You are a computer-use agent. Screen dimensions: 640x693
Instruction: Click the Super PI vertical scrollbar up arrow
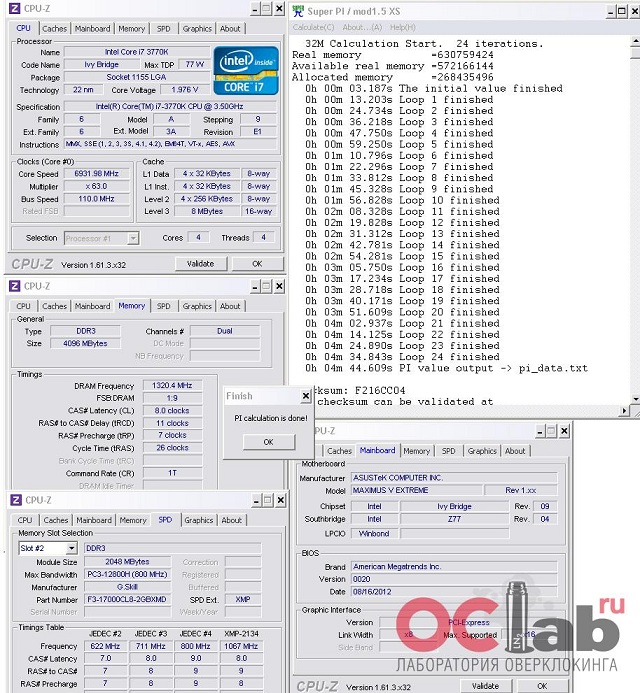coord(636,41)
